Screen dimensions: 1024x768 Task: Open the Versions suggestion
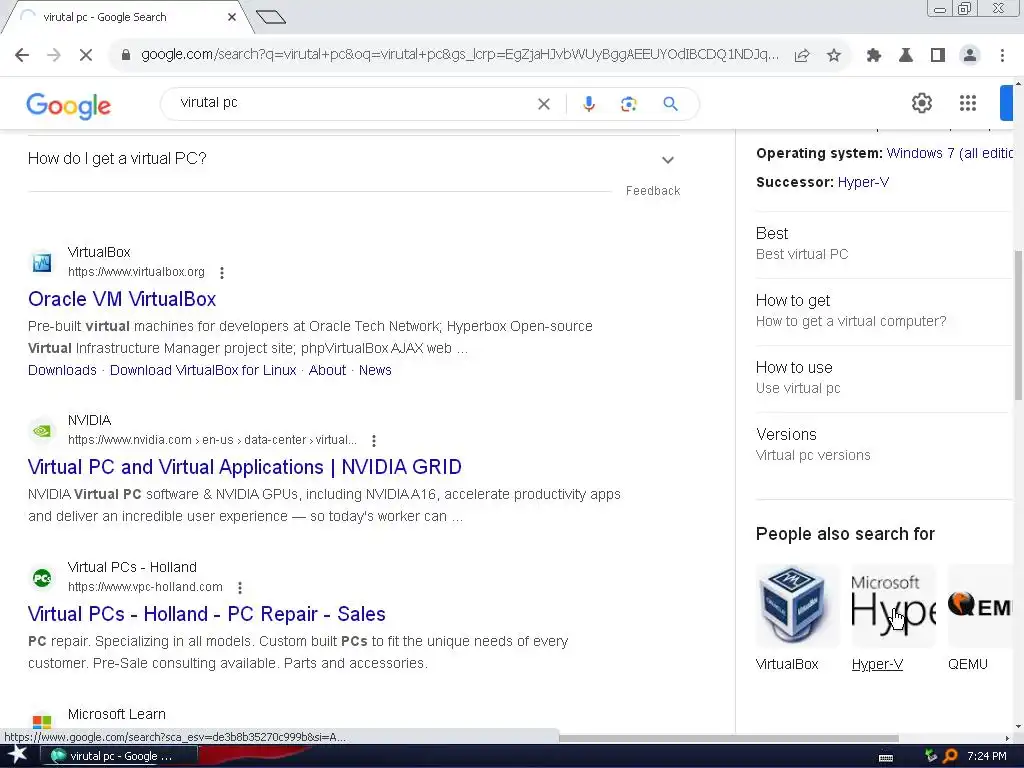(884, 445)
